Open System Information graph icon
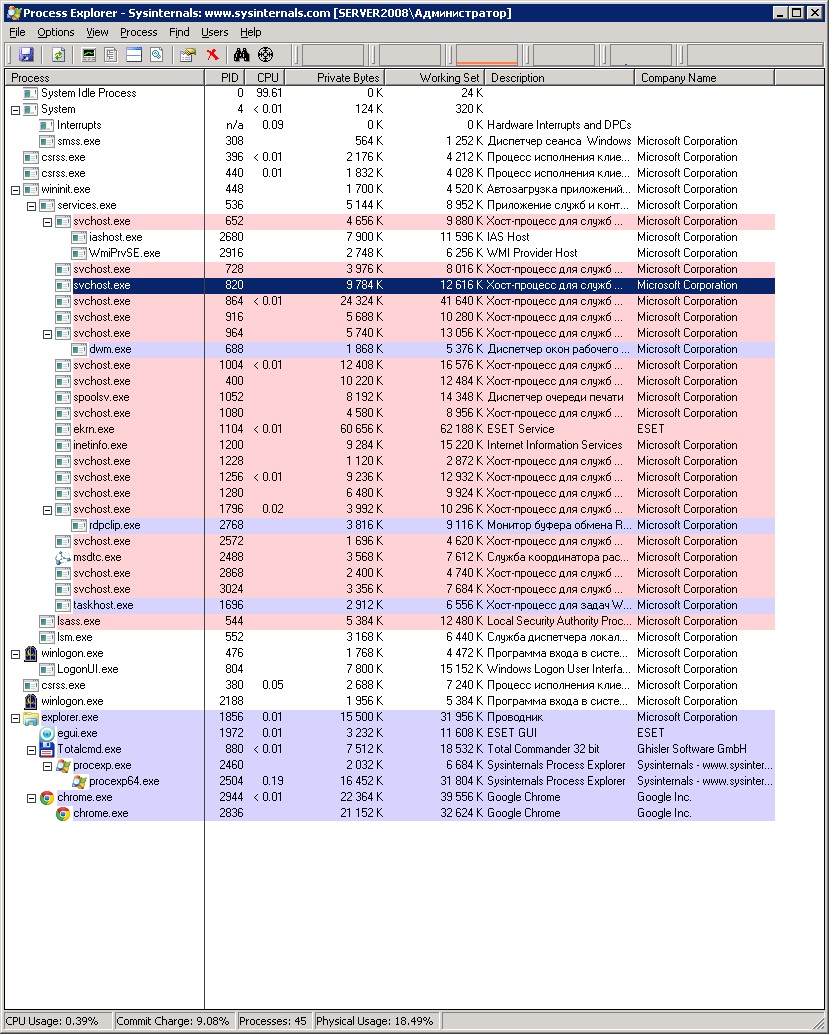This screenshot has width=829, height=1034. [89, 55]
